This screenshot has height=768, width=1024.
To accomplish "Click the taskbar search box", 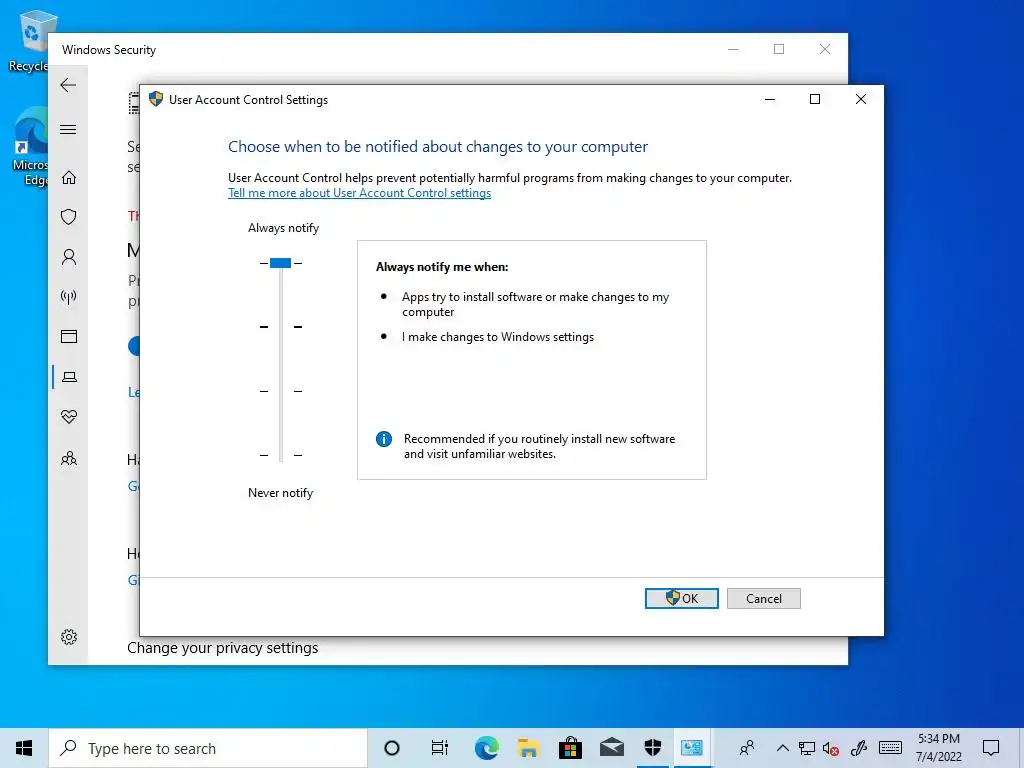I will pos(208,748).
